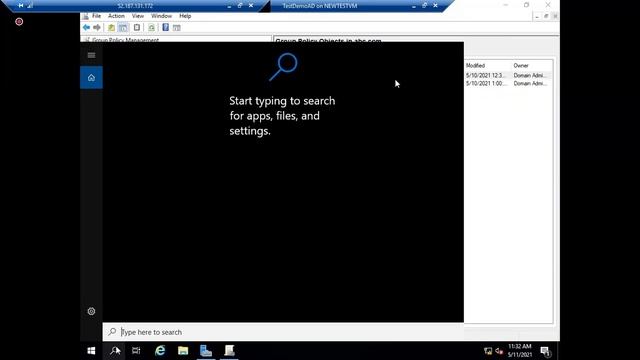Toggle the Show/Hide Console Tree icon
Screen dimensions: 640x360
pyautogui.click(x=123, y=27)
